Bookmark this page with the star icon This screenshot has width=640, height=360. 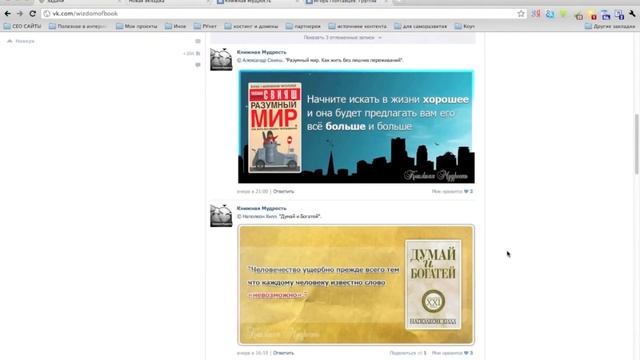pos(521,13)
